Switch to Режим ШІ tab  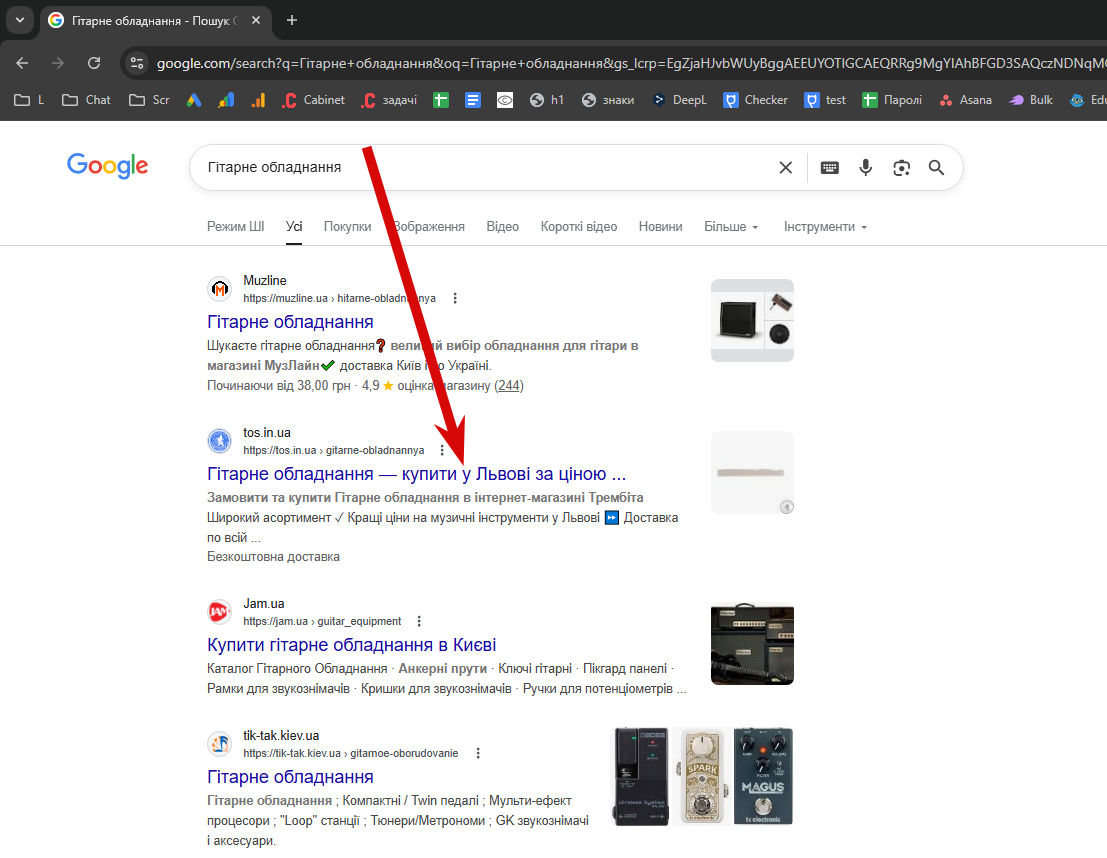tap(235, 227)
